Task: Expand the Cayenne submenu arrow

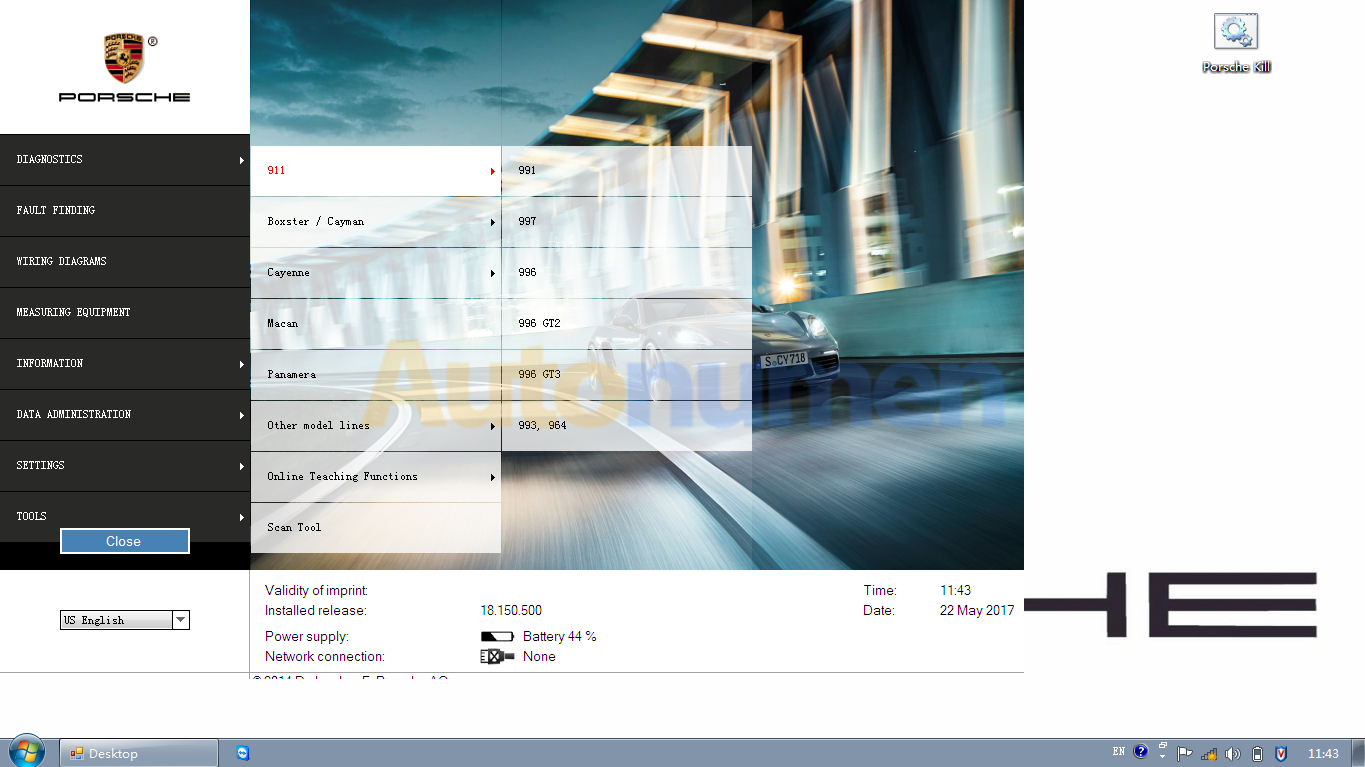Action: click(493, 273)
